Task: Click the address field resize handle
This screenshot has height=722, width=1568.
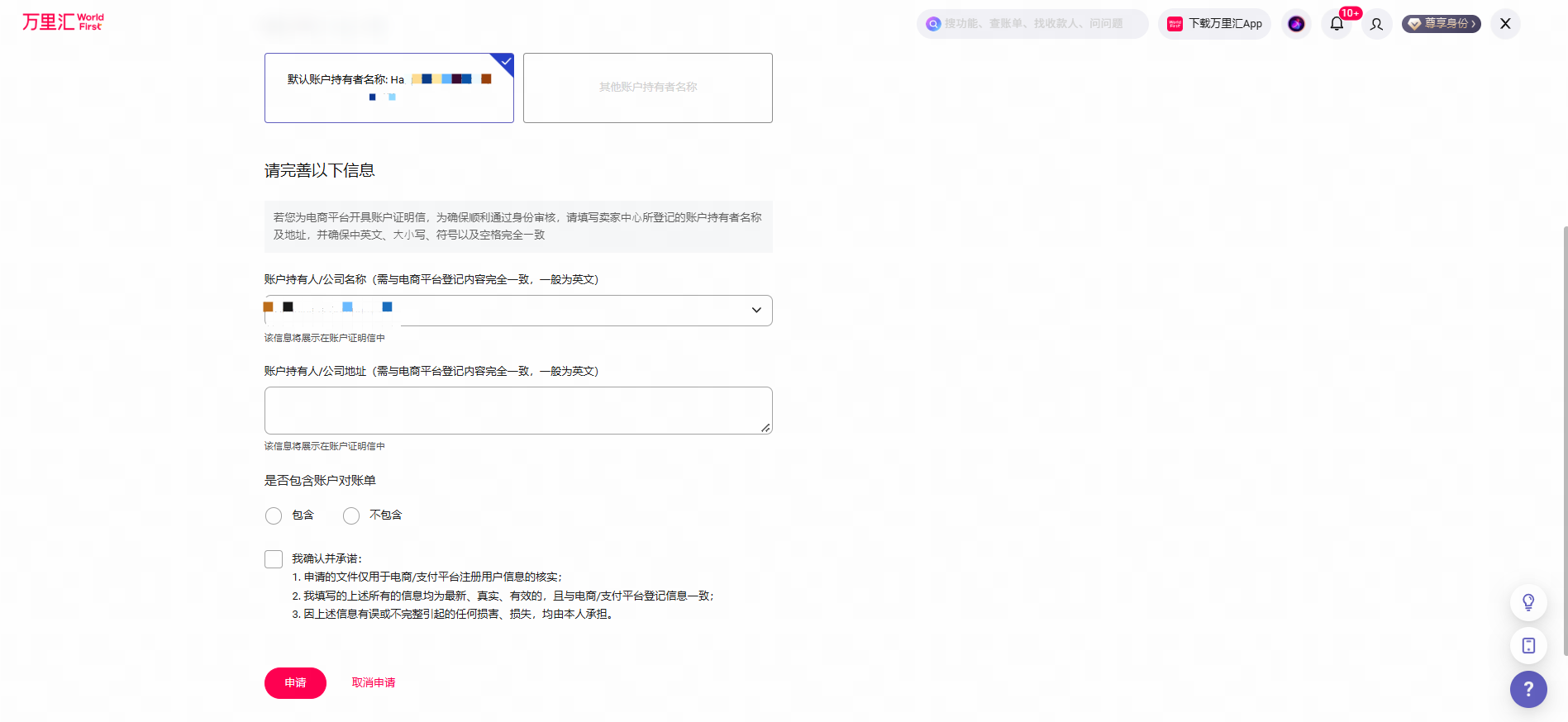Action: tap(765, 428)
